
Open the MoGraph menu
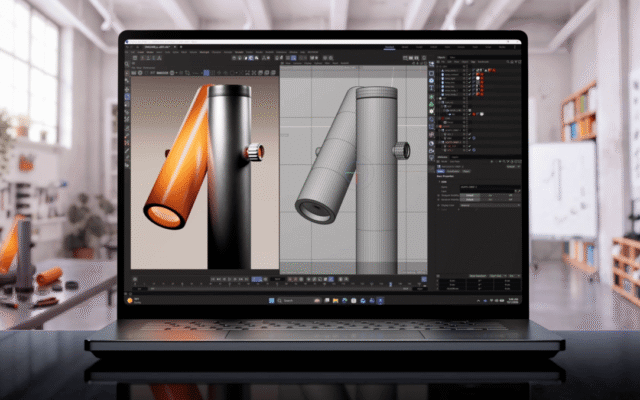(204, 52)
